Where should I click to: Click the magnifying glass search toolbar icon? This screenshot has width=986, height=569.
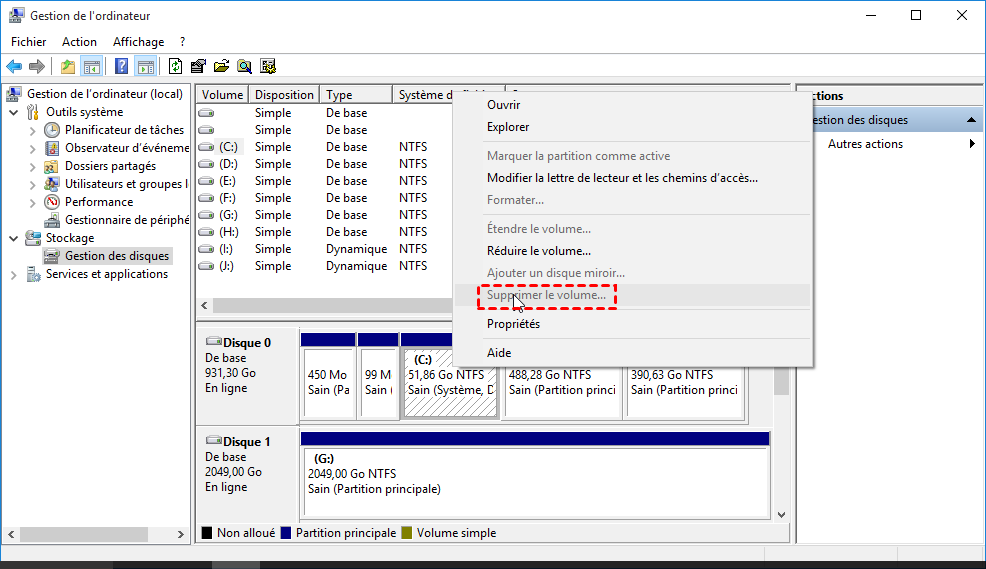click(x=245, y=66)
